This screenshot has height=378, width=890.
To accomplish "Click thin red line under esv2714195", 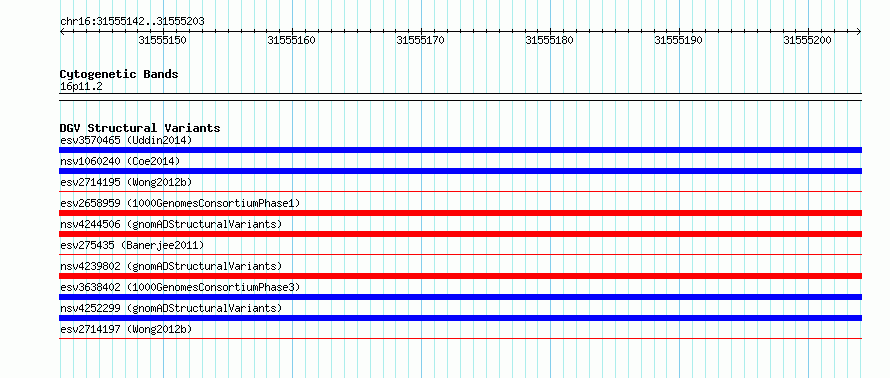I will [460, 192].
